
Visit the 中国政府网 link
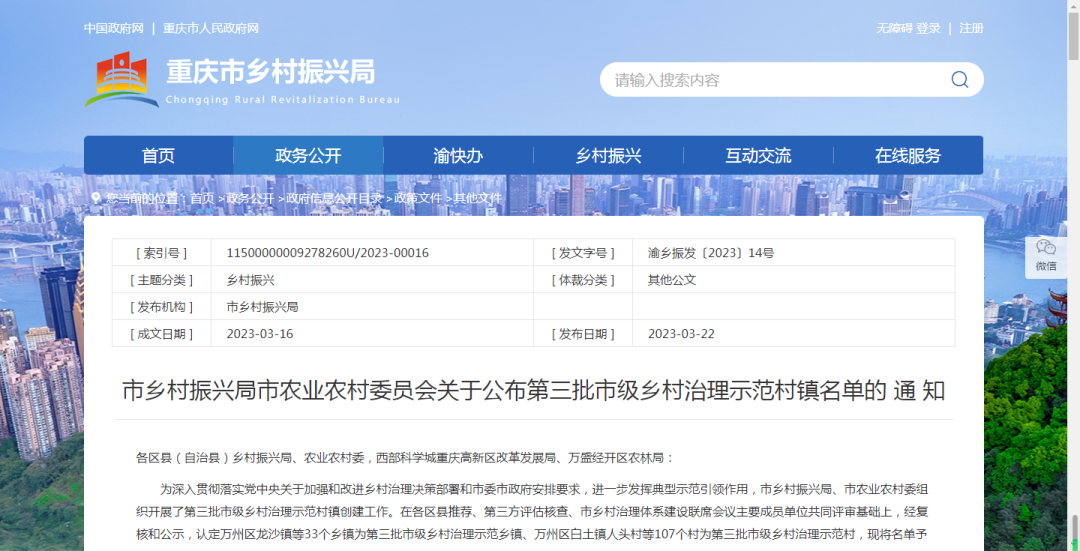click(x=114, y=28)
